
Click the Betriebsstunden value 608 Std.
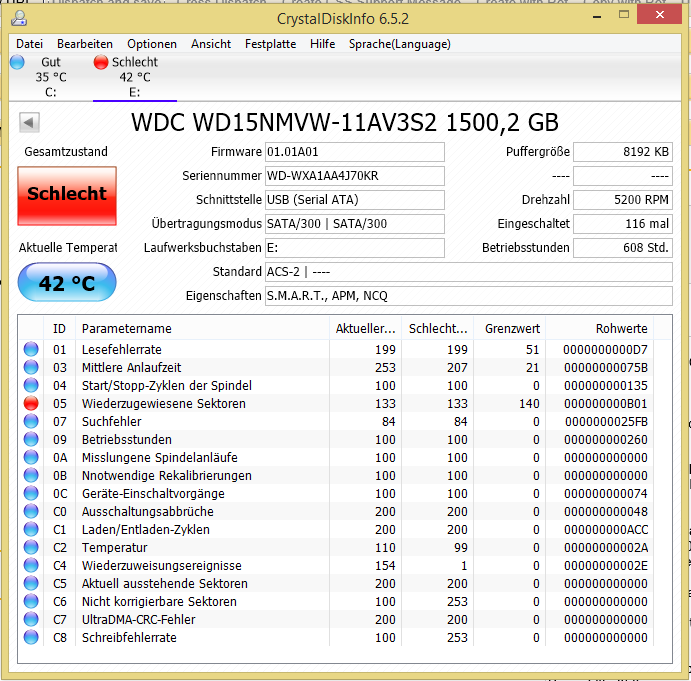click(x=622, y=248)
